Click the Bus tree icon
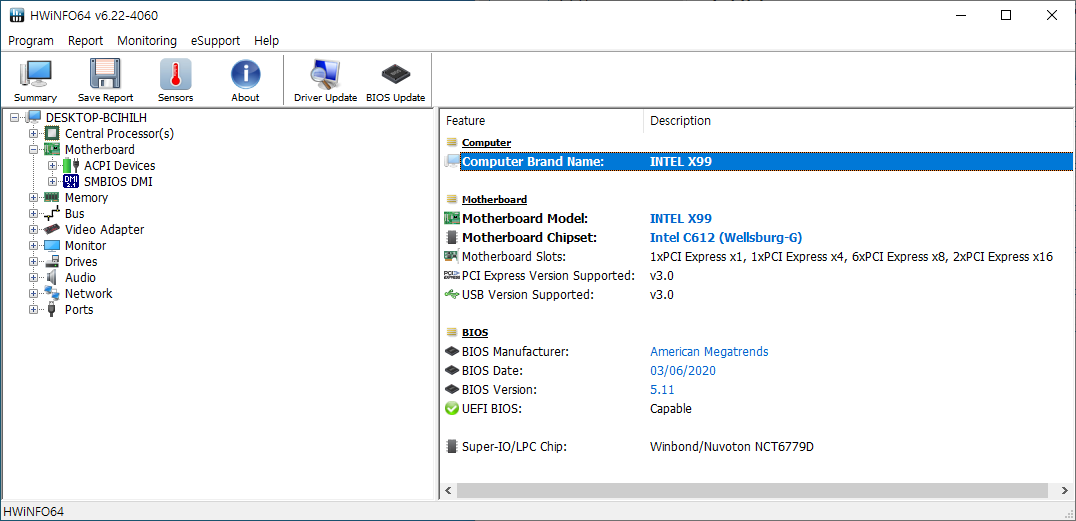 (x=51, y=213)
